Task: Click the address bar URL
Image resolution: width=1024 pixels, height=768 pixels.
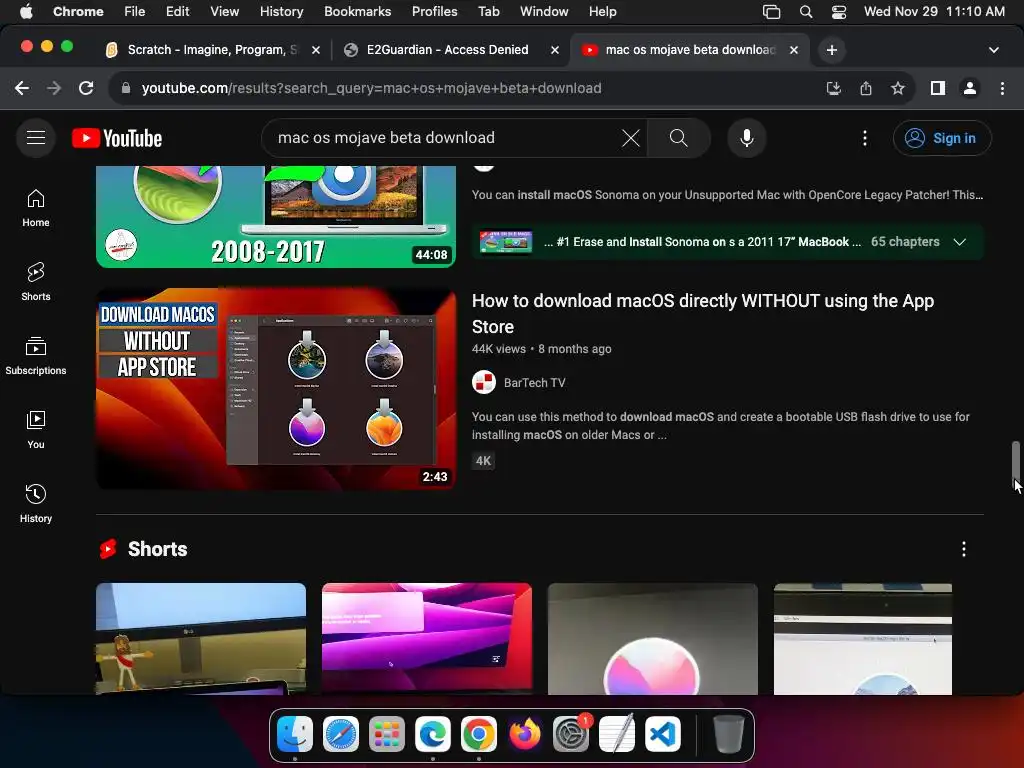Action: [371, 88]
